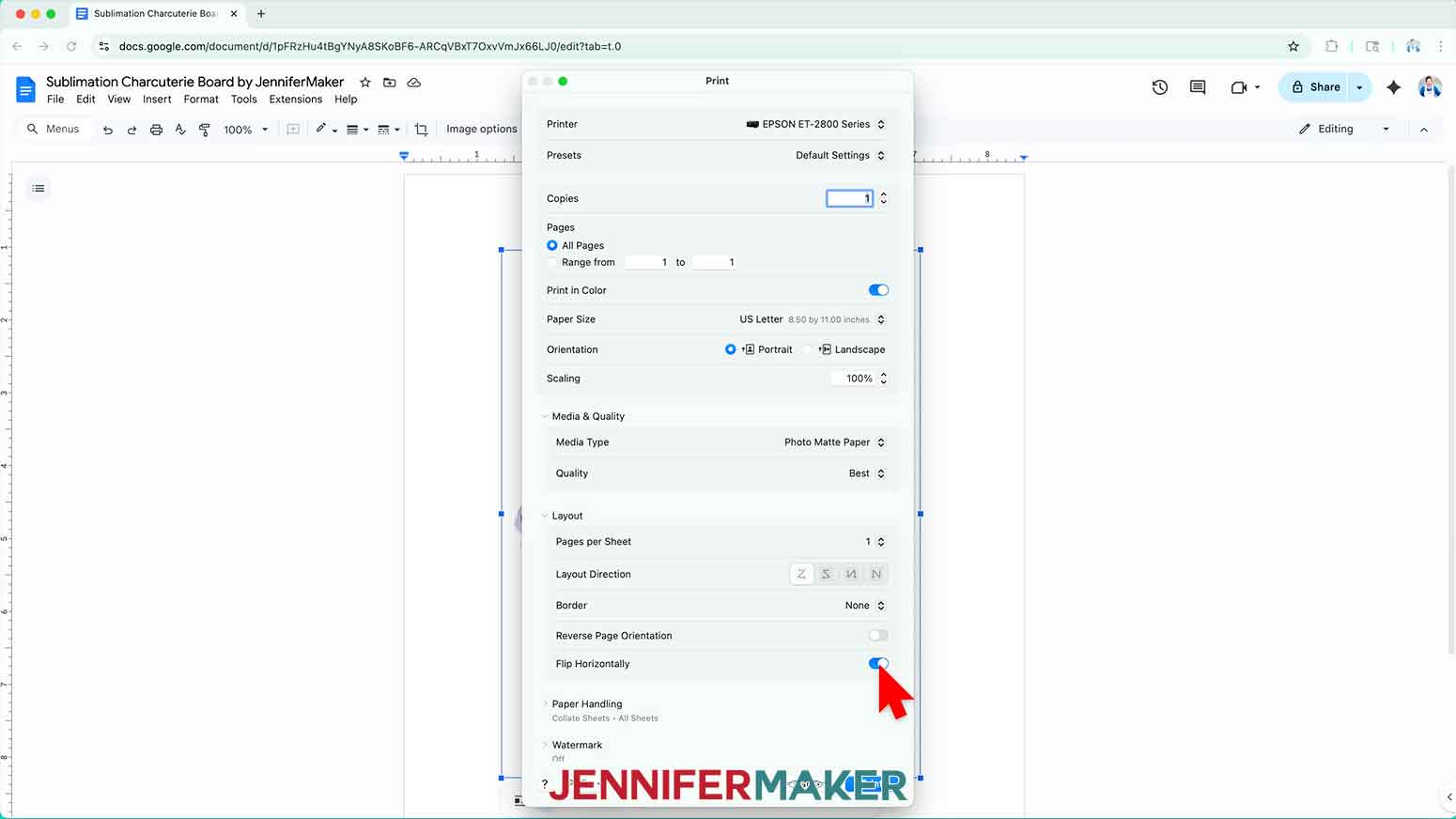The height and width of the screenshot is (819, 1456).
Task: Collapse the Layout section
Action: (x=545, y=516)
